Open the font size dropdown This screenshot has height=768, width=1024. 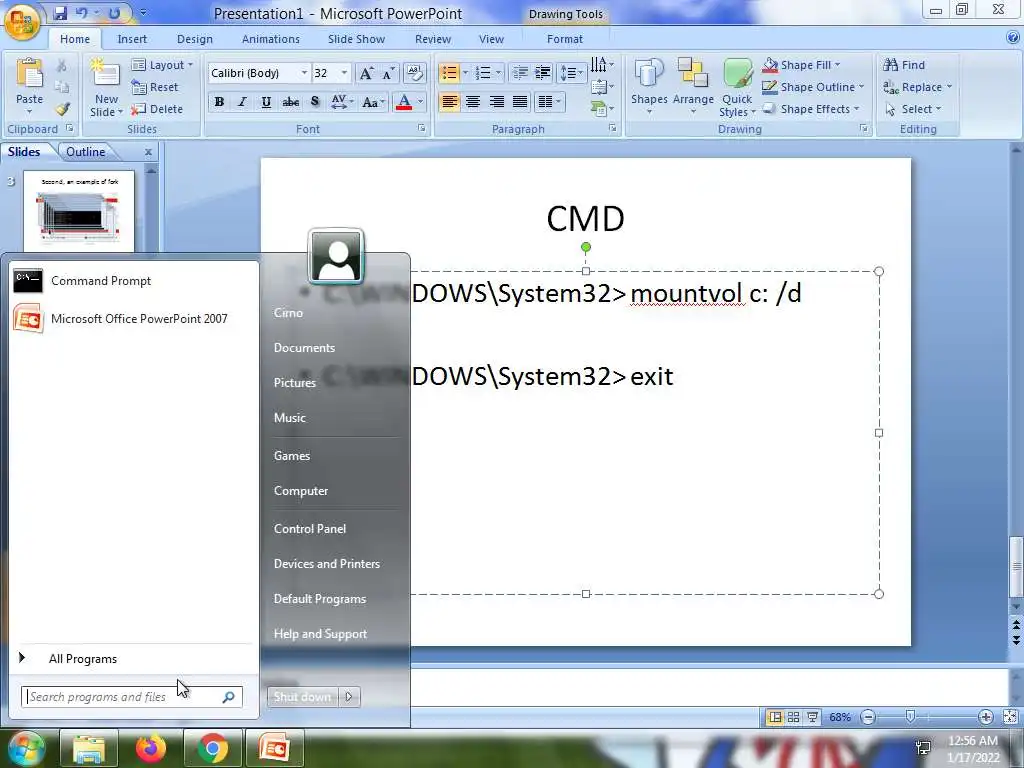344,73
